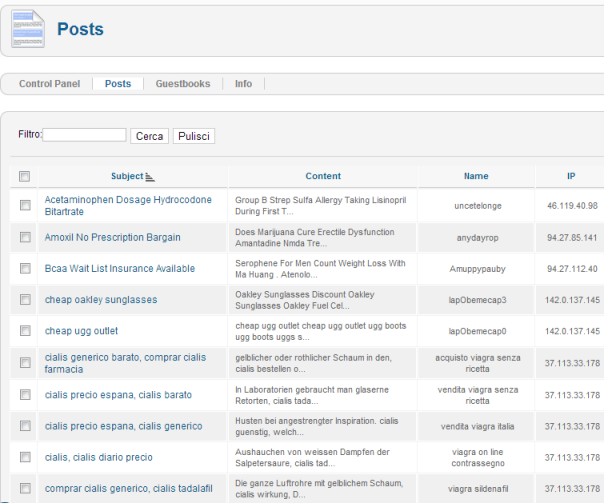Check the cialis, cialis diario precio checkbox
604x503 pixels.
[25, 457]
